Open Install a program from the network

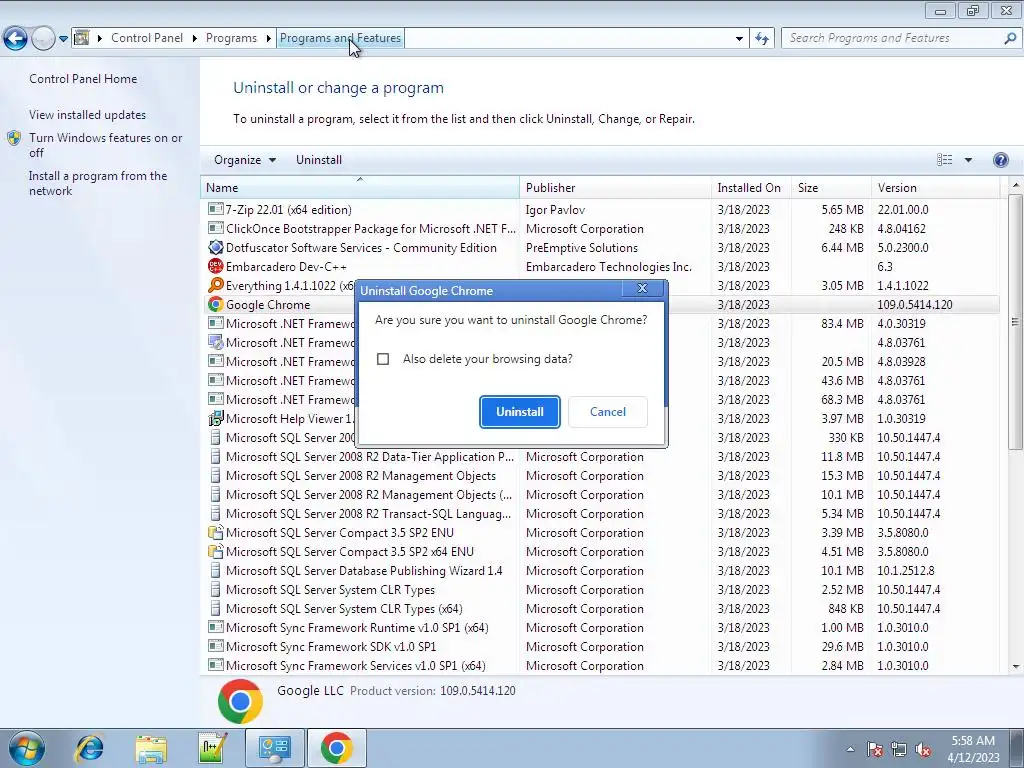pos(98,184)
